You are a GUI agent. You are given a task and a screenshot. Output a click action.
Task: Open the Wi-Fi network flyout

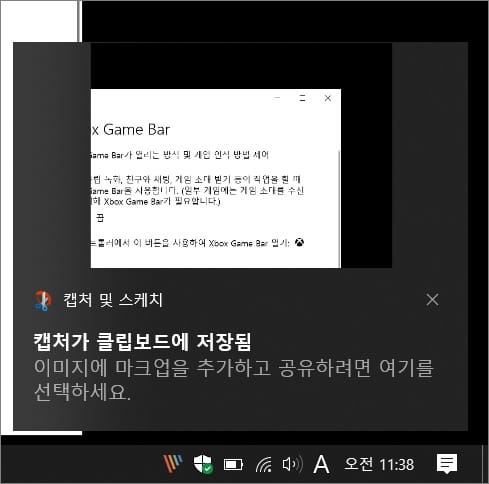[263, 464]
